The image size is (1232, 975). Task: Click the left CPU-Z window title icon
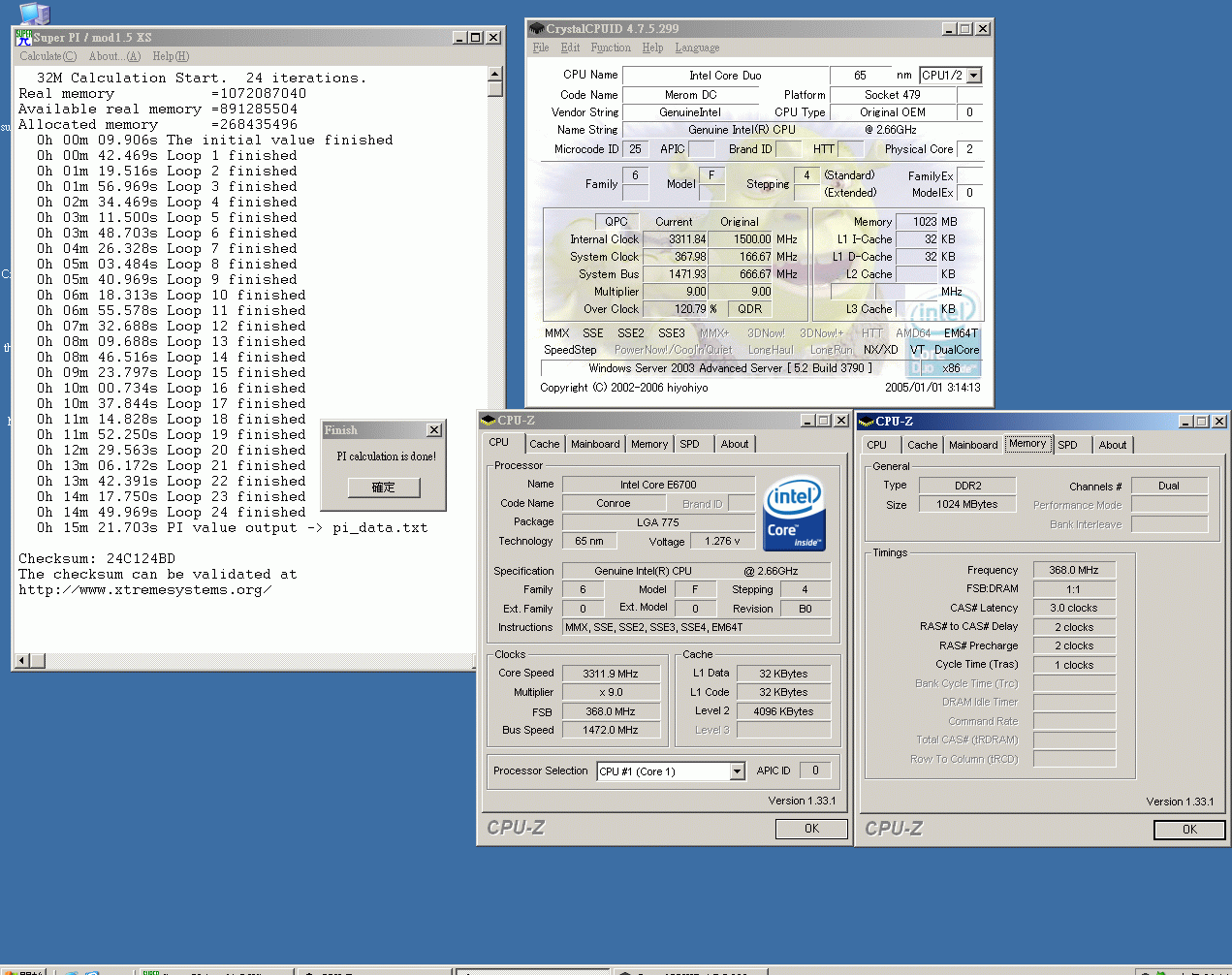[x=489, y=421]
